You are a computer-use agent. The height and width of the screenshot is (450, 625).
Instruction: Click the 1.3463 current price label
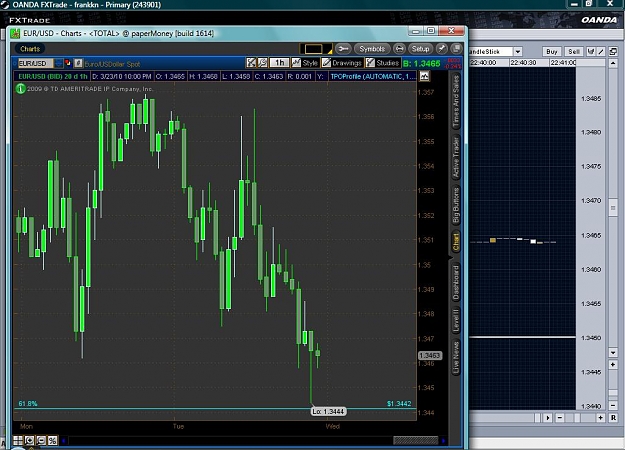point(430,355)
